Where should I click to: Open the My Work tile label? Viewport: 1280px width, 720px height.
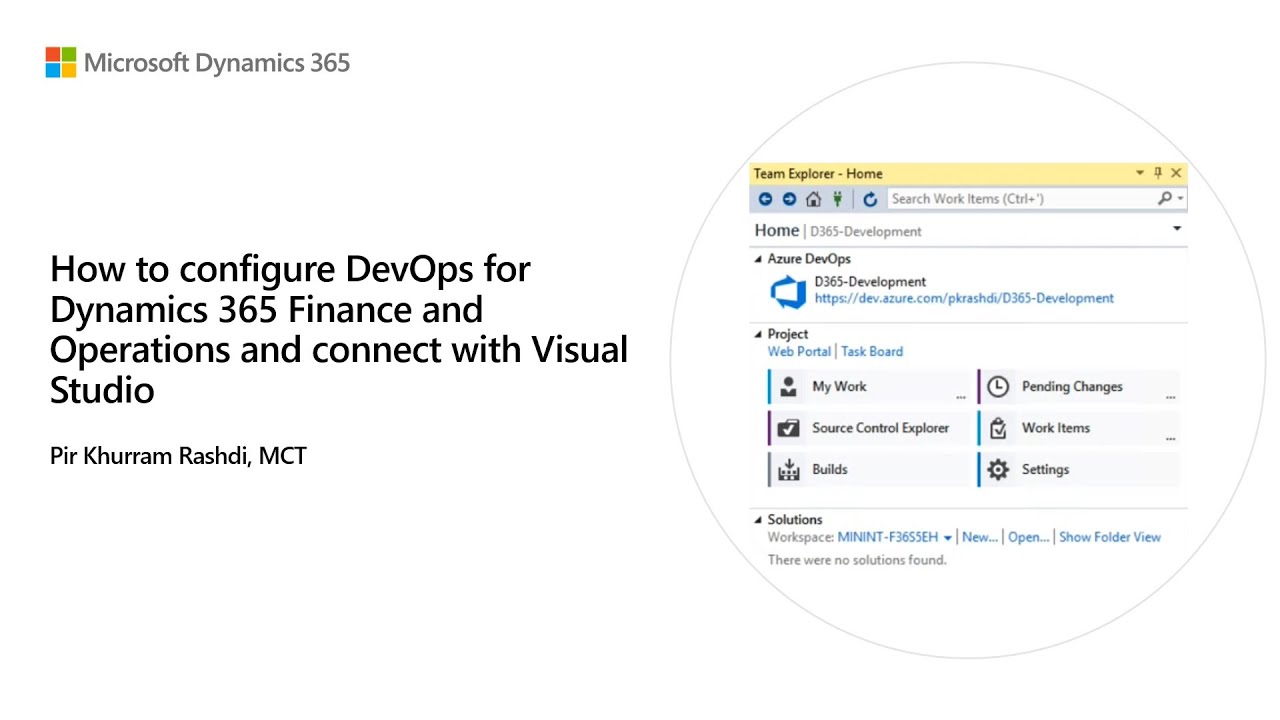point(839,387)
